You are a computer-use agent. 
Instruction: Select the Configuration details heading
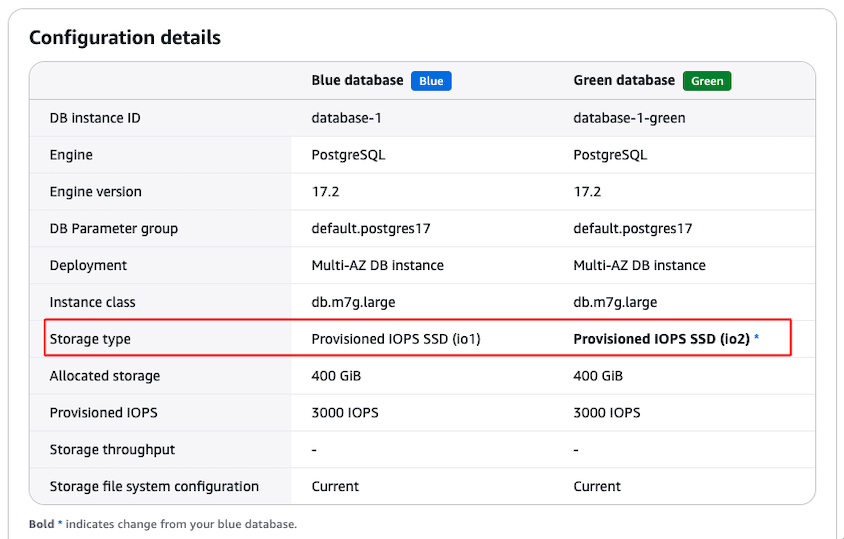125,38
